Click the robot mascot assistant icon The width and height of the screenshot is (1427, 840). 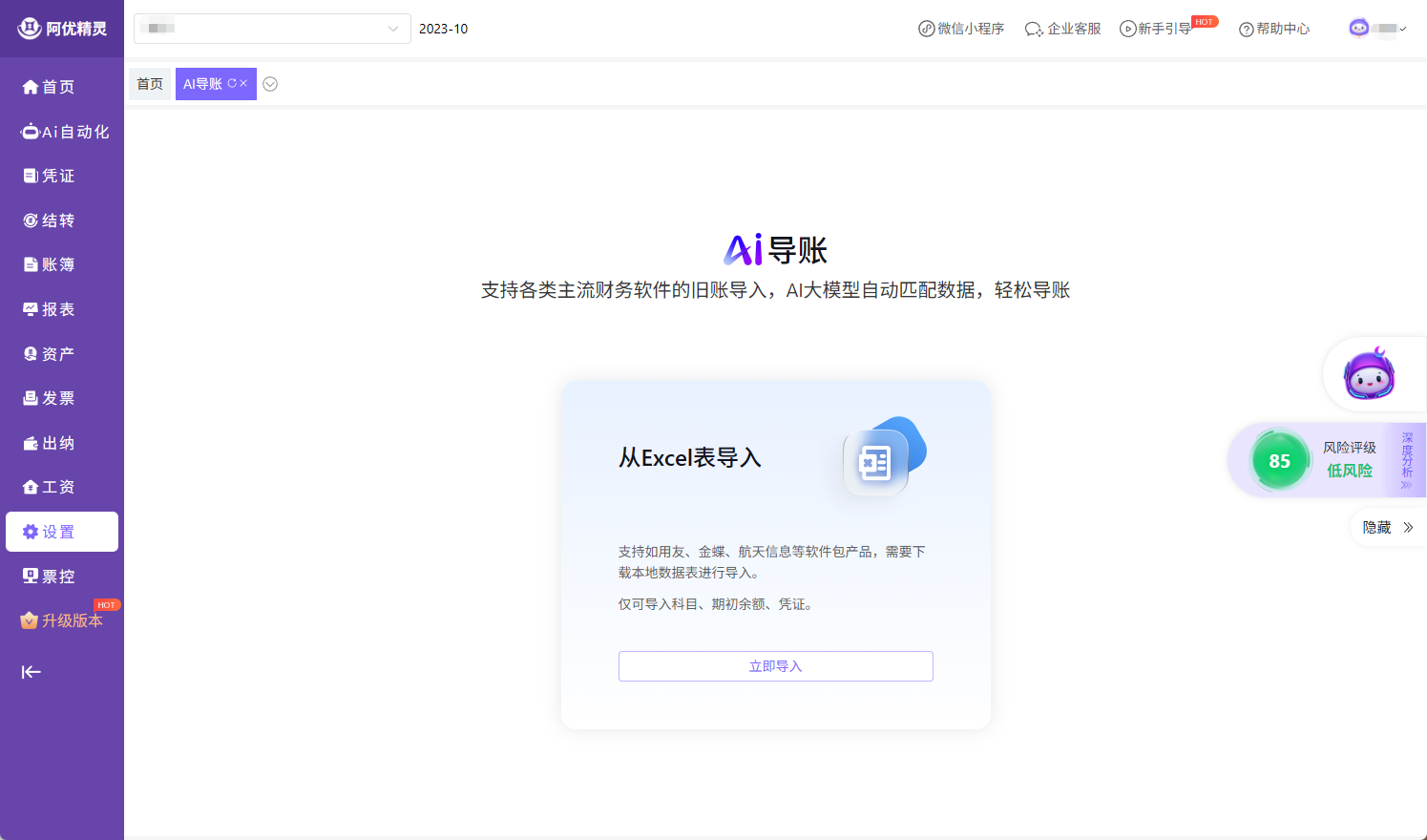pos(1369,374)
